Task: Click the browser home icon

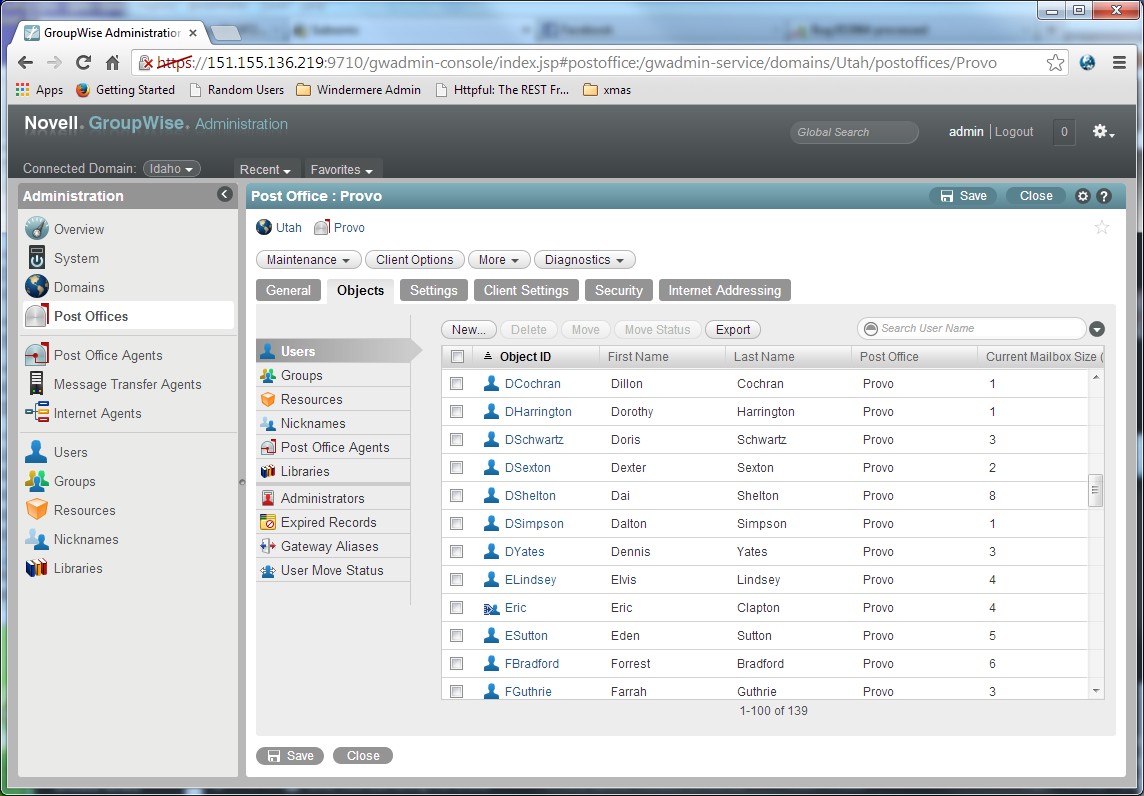Action: (x=112, y=63)
